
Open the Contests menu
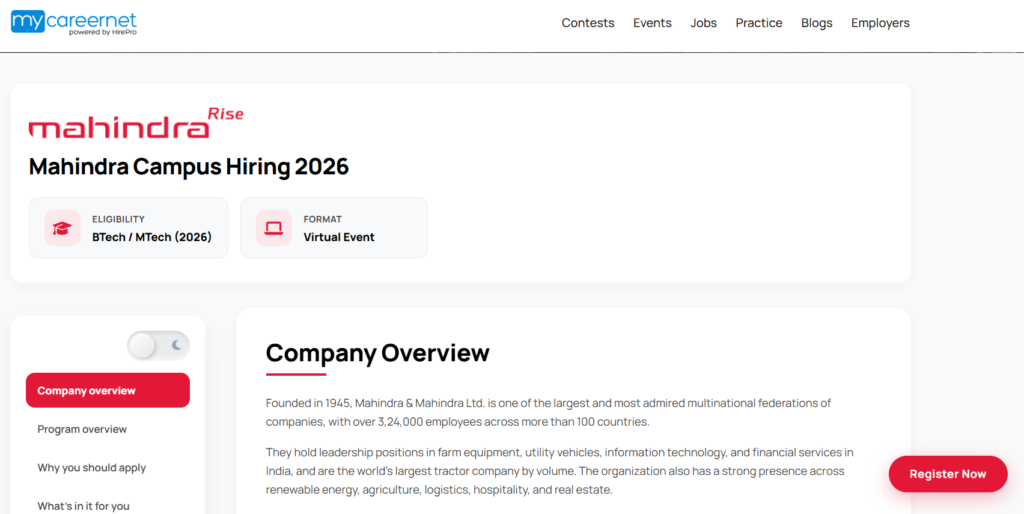588,23
